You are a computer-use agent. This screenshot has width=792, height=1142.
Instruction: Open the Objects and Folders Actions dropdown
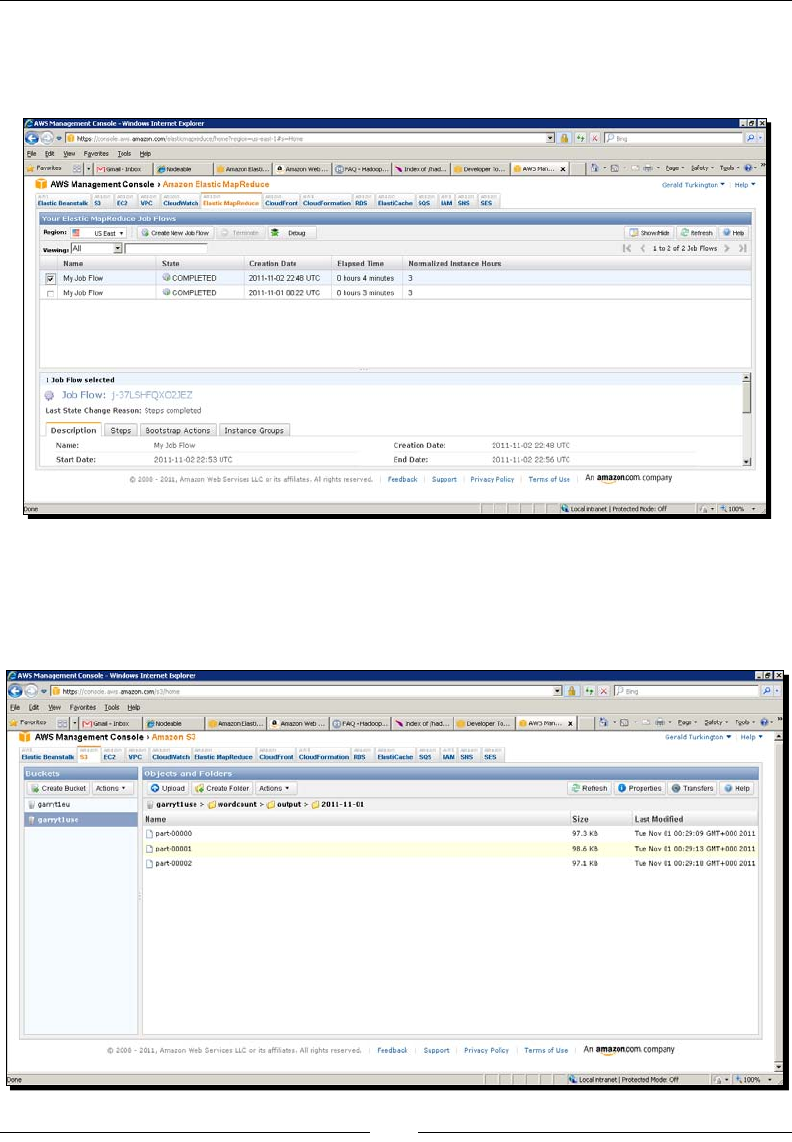[x=275, y=788]
